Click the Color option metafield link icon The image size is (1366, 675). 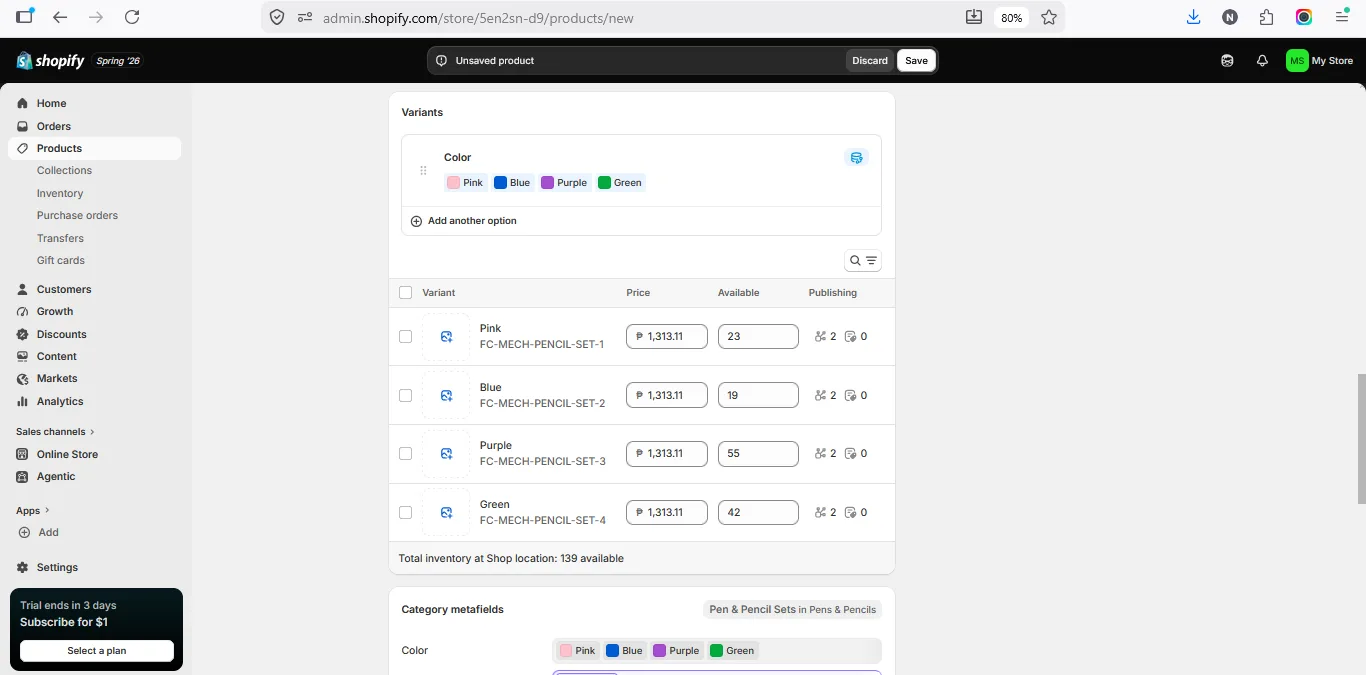856,158
